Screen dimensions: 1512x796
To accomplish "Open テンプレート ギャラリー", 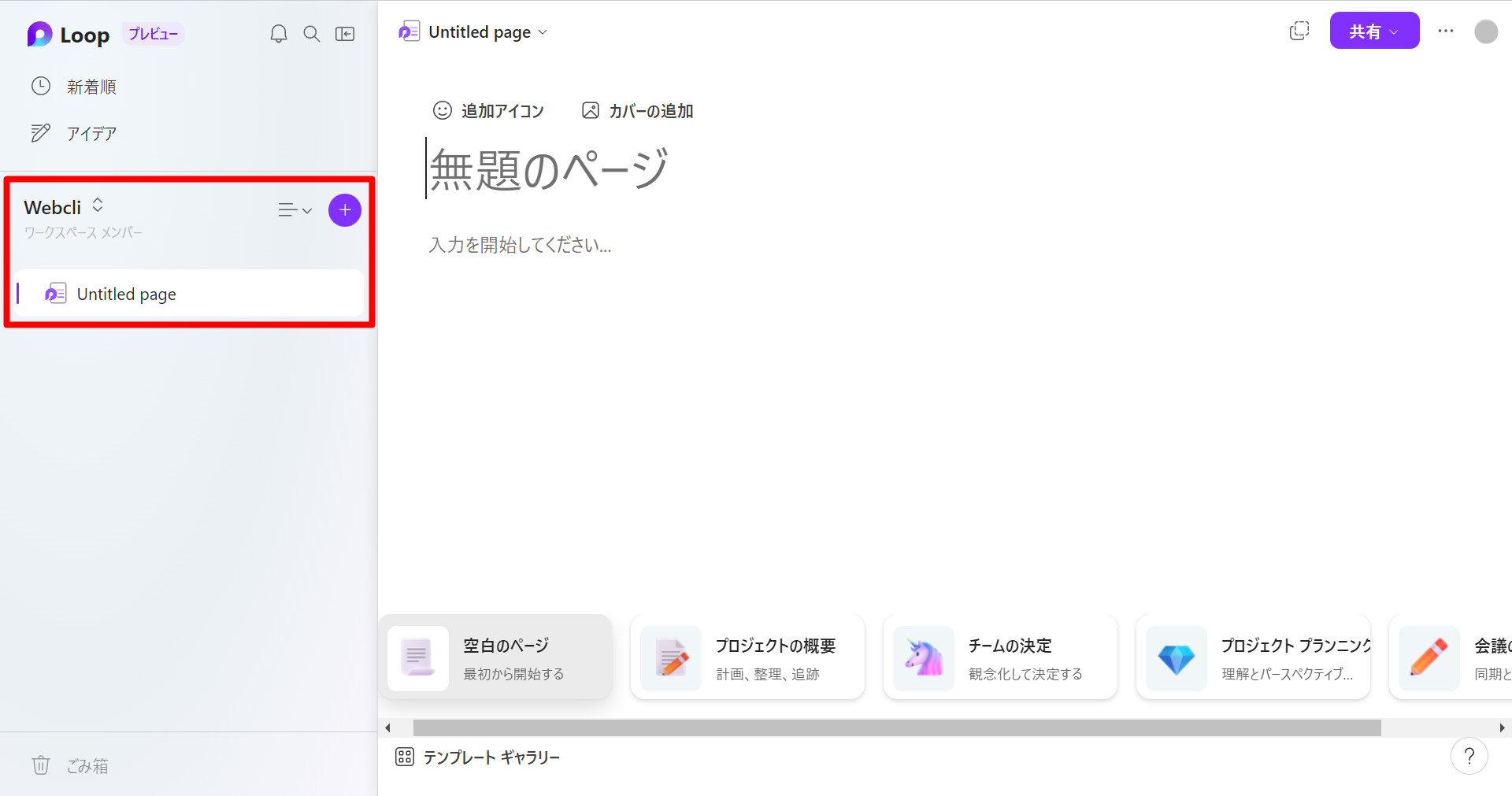I will [477, 757].
